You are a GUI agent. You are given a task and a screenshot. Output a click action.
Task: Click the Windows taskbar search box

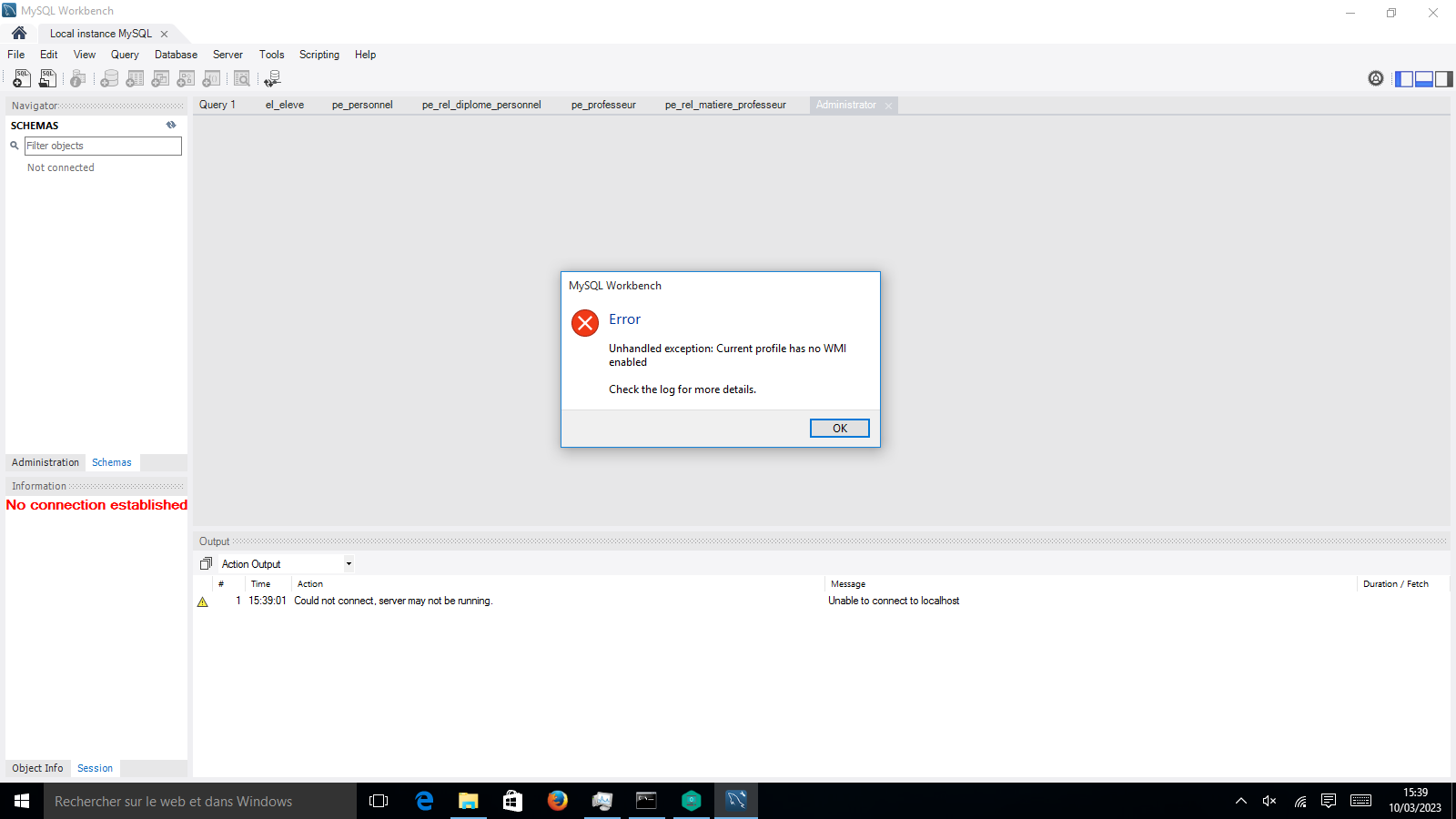pos(200,801)
